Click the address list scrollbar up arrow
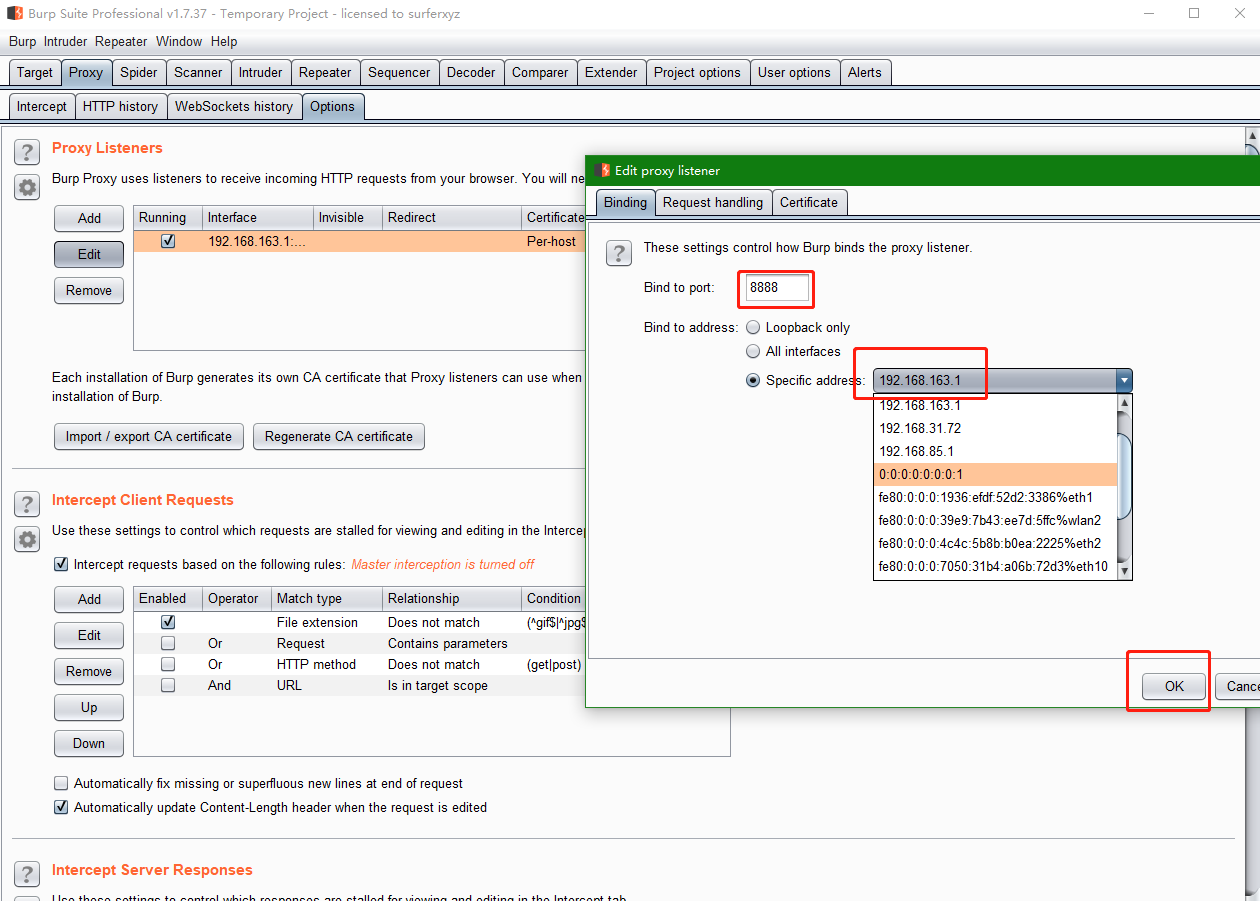The image size is (1260, 901). pyautogui.click(x=1124, y=402)
